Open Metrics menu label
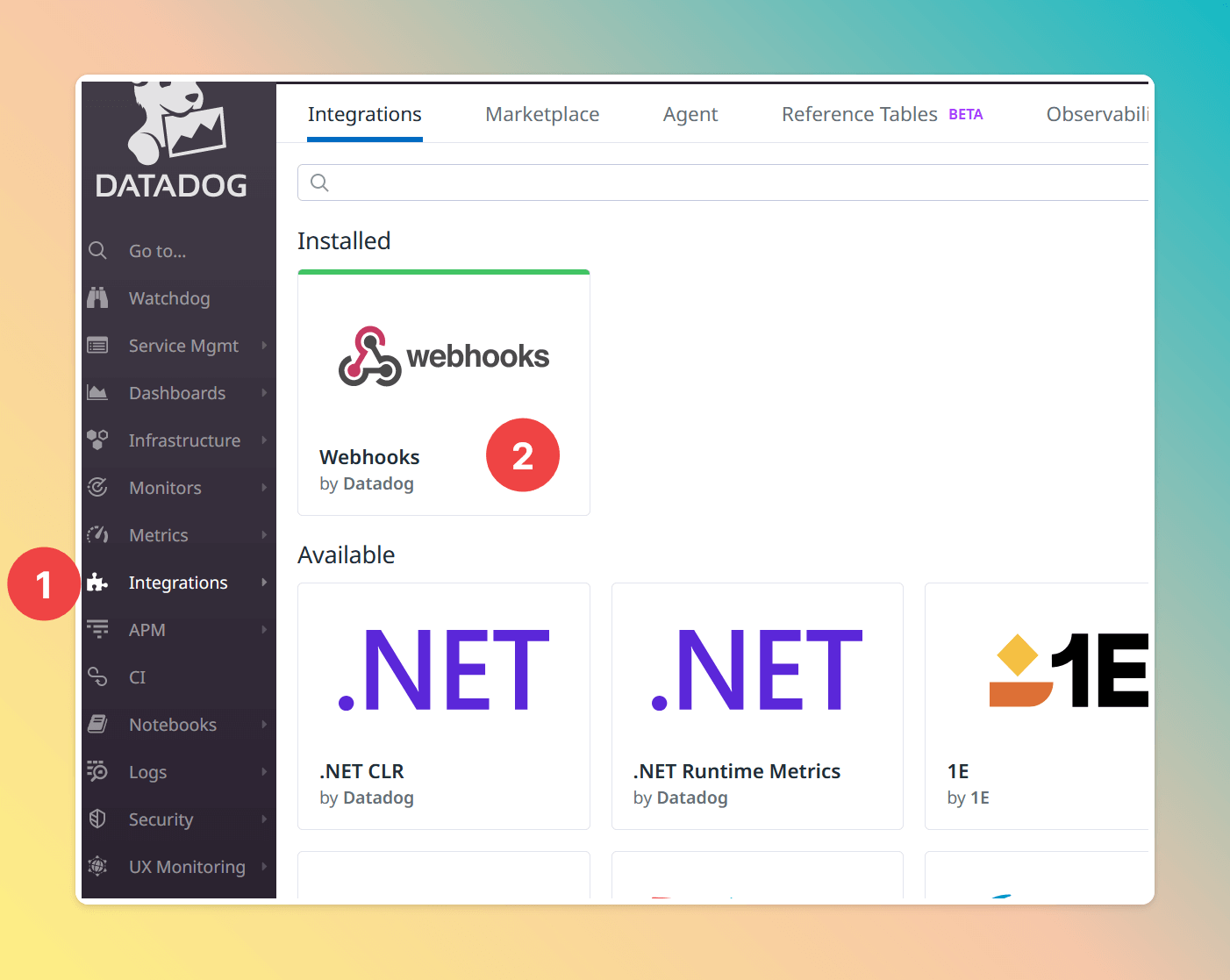This screenshot has width=1230, height=980. [159, 535]
